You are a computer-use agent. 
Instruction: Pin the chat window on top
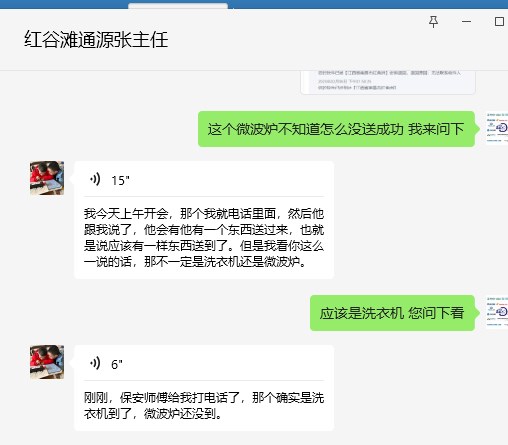point(433,22)
